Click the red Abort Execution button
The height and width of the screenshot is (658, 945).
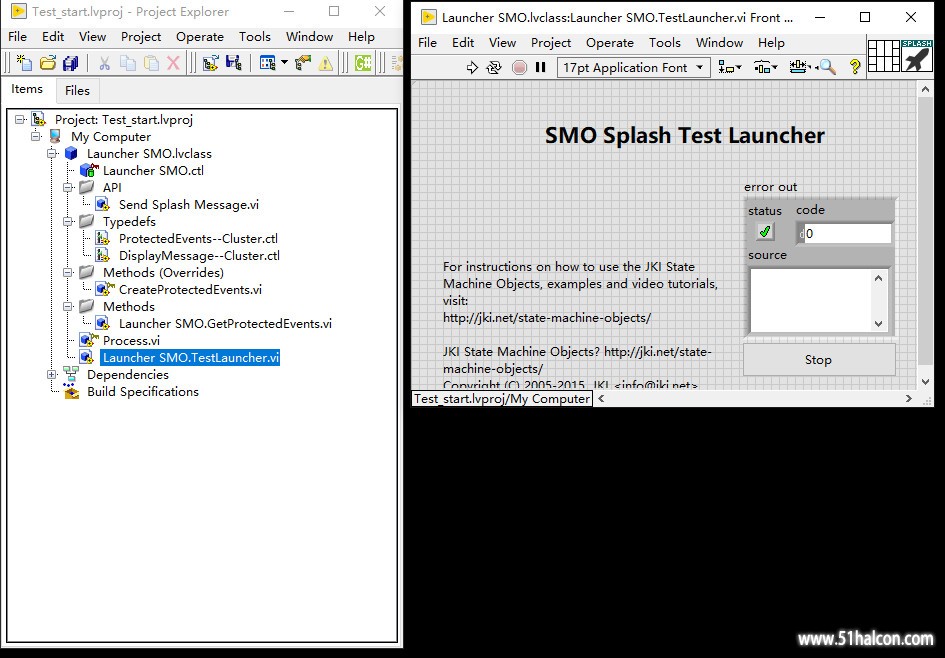(x=519, y=67)
